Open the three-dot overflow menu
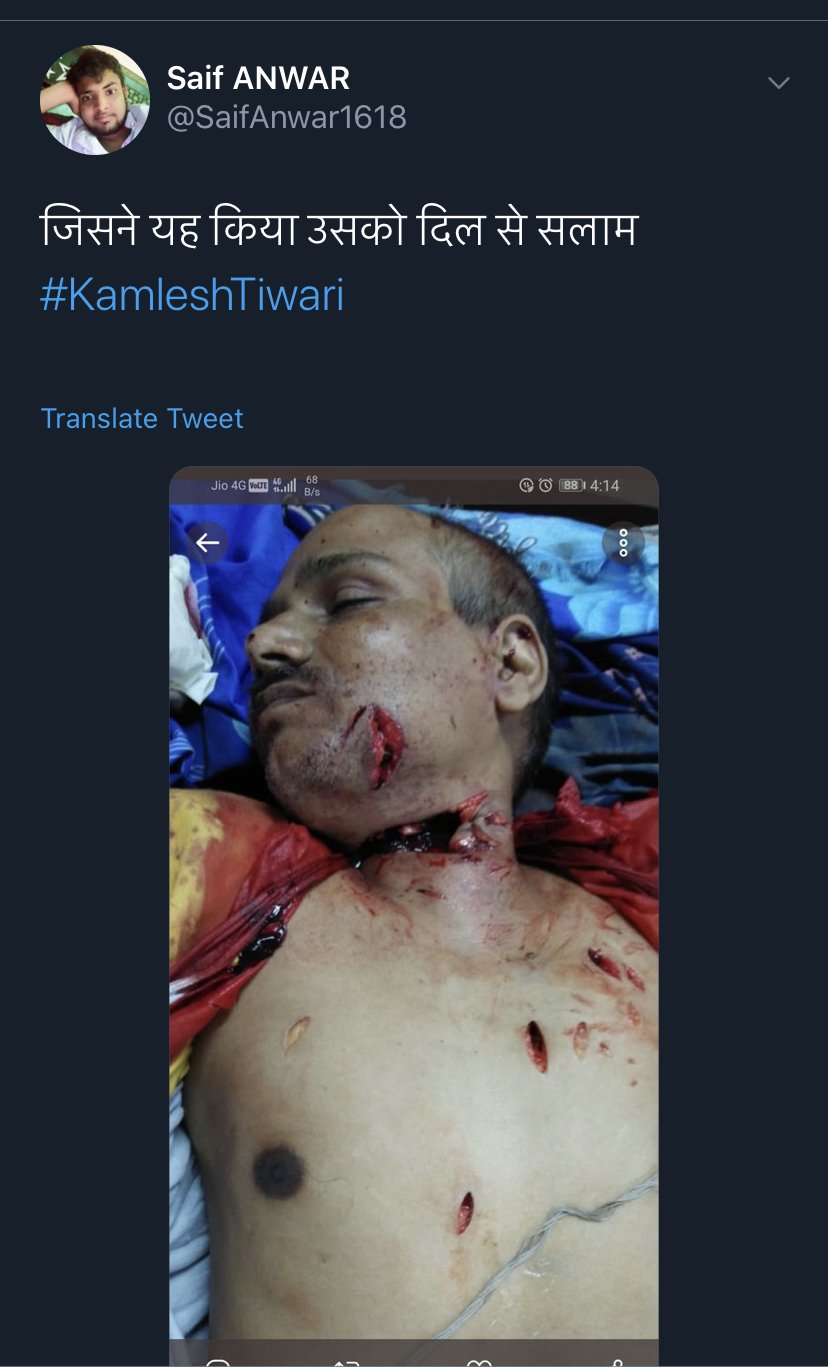828x1367 pixels. [x=623, y=543]
